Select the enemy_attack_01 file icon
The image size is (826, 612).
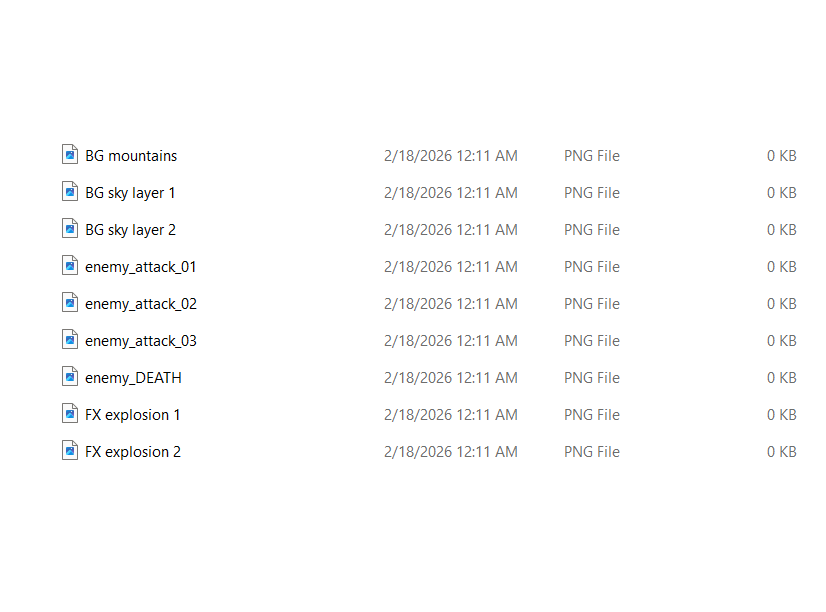(70, 266)
